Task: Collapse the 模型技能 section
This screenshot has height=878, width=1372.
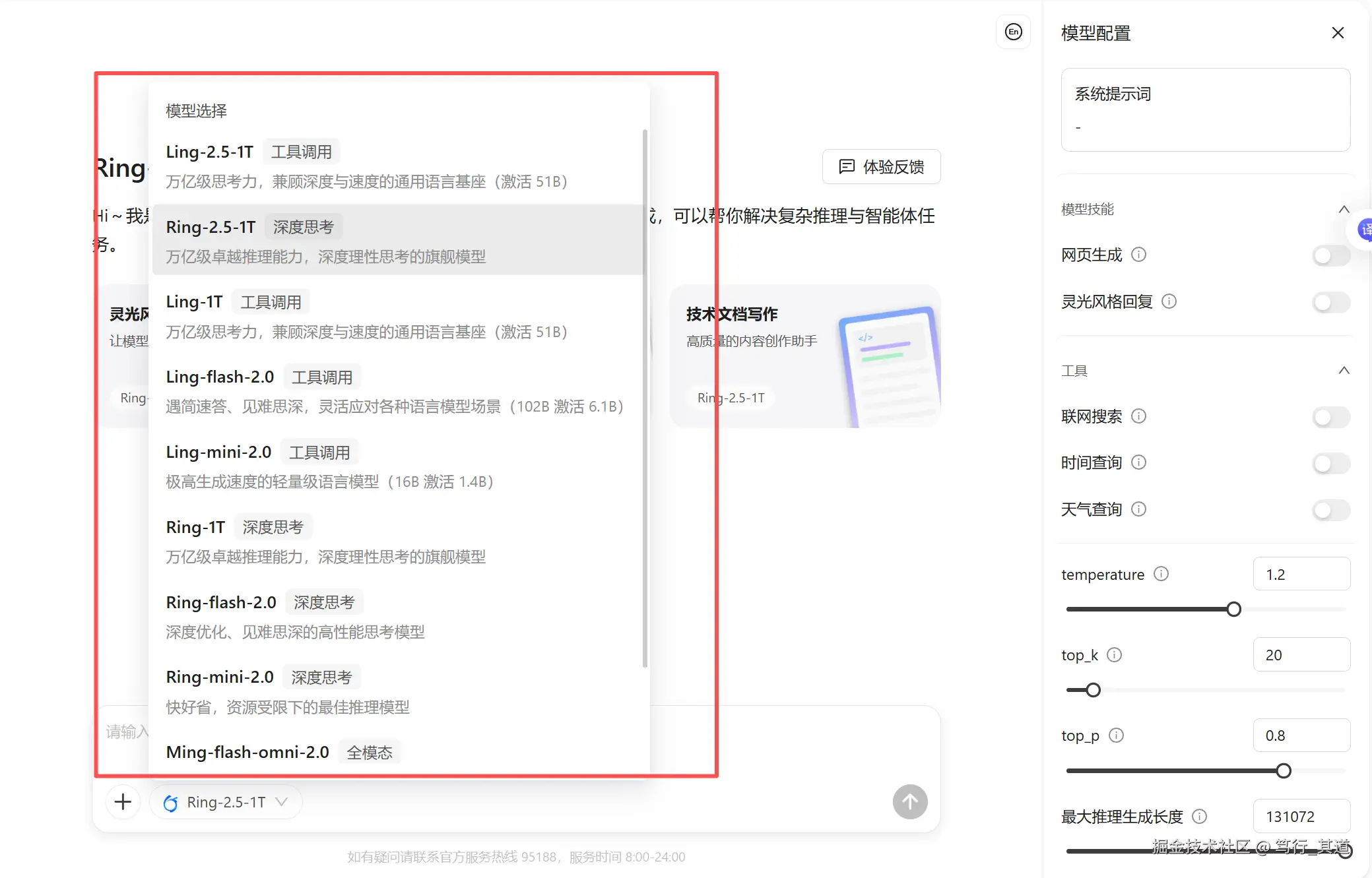Action: tap(1344, 209)
